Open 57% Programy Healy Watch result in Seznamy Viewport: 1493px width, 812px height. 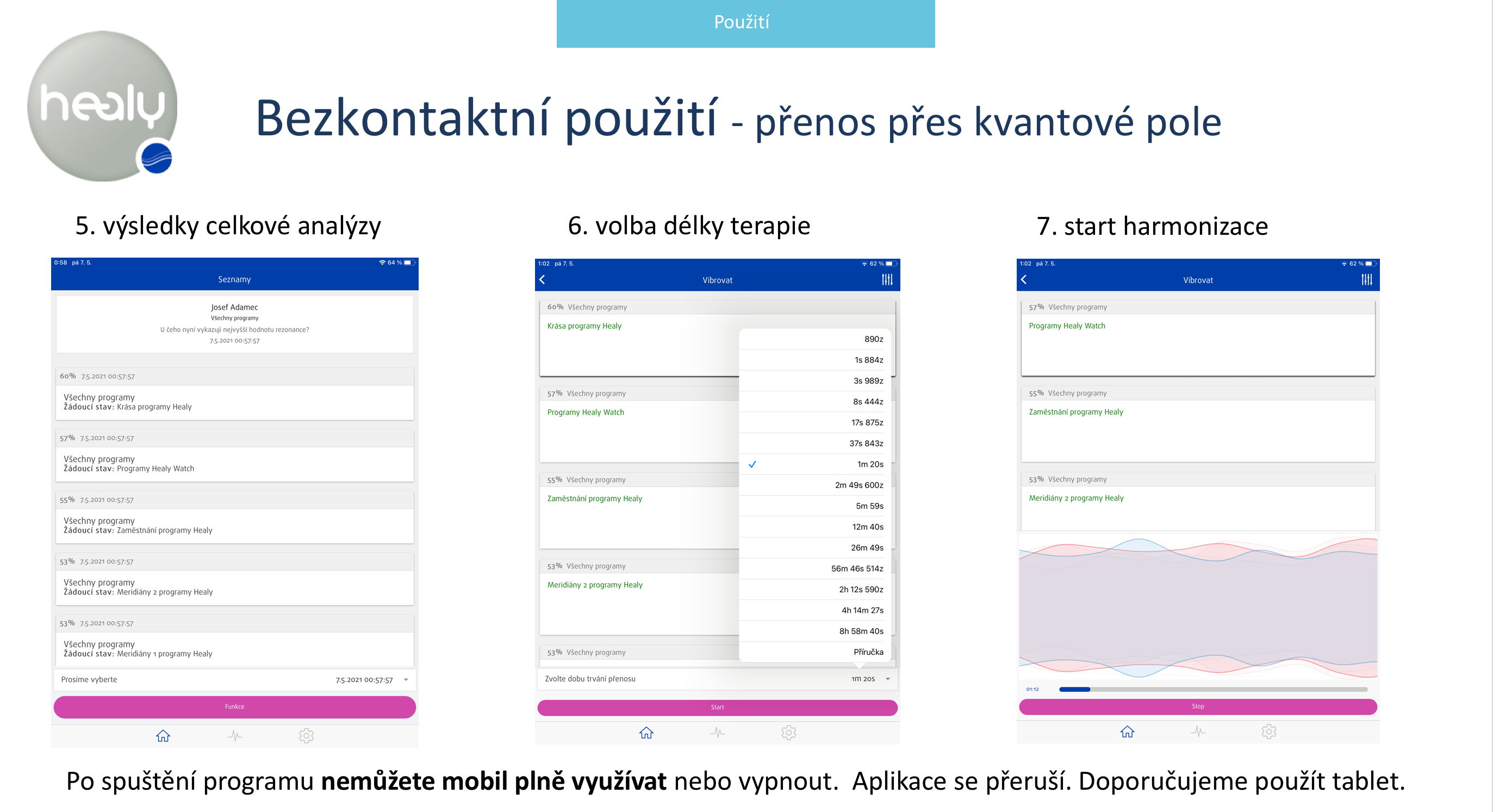coord(234,456)
